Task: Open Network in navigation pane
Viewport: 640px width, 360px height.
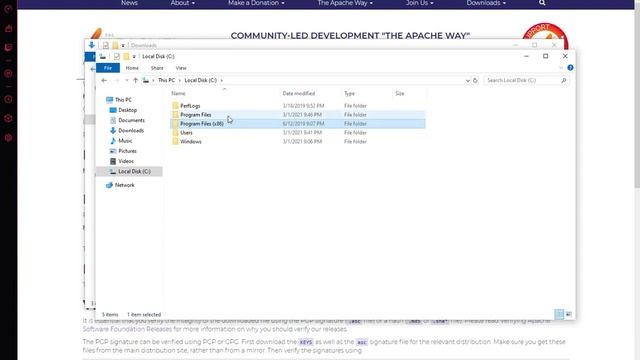Action: point(124,185)
